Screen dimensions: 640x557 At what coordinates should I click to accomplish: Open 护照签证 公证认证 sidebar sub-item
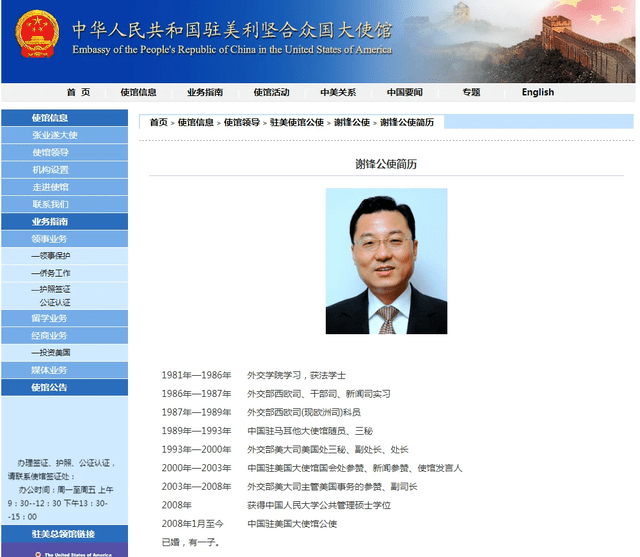click(x=64, y=295)
